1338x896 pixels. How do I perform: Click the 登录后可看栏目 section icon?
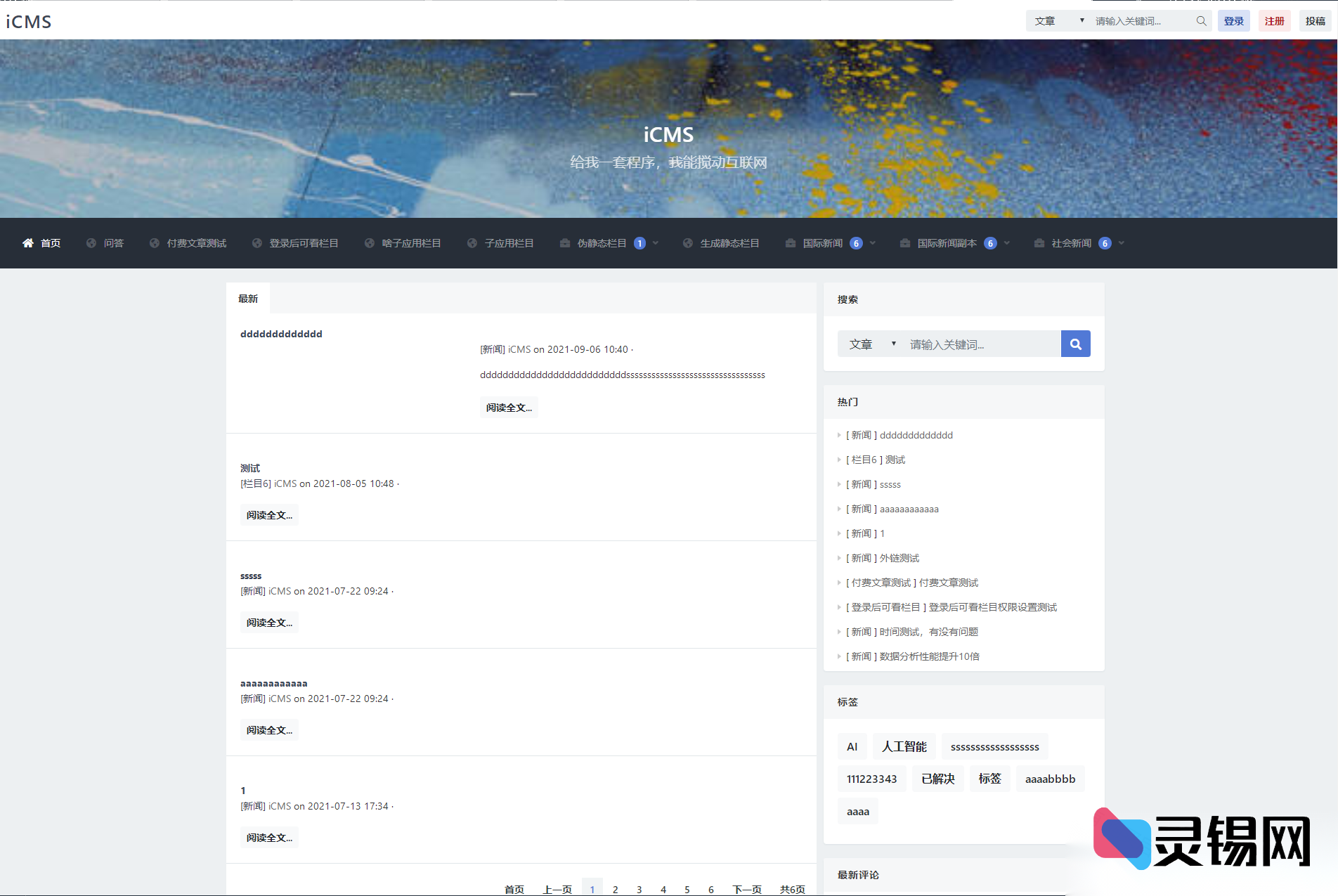pyautogui.click(x=257, y=243)
